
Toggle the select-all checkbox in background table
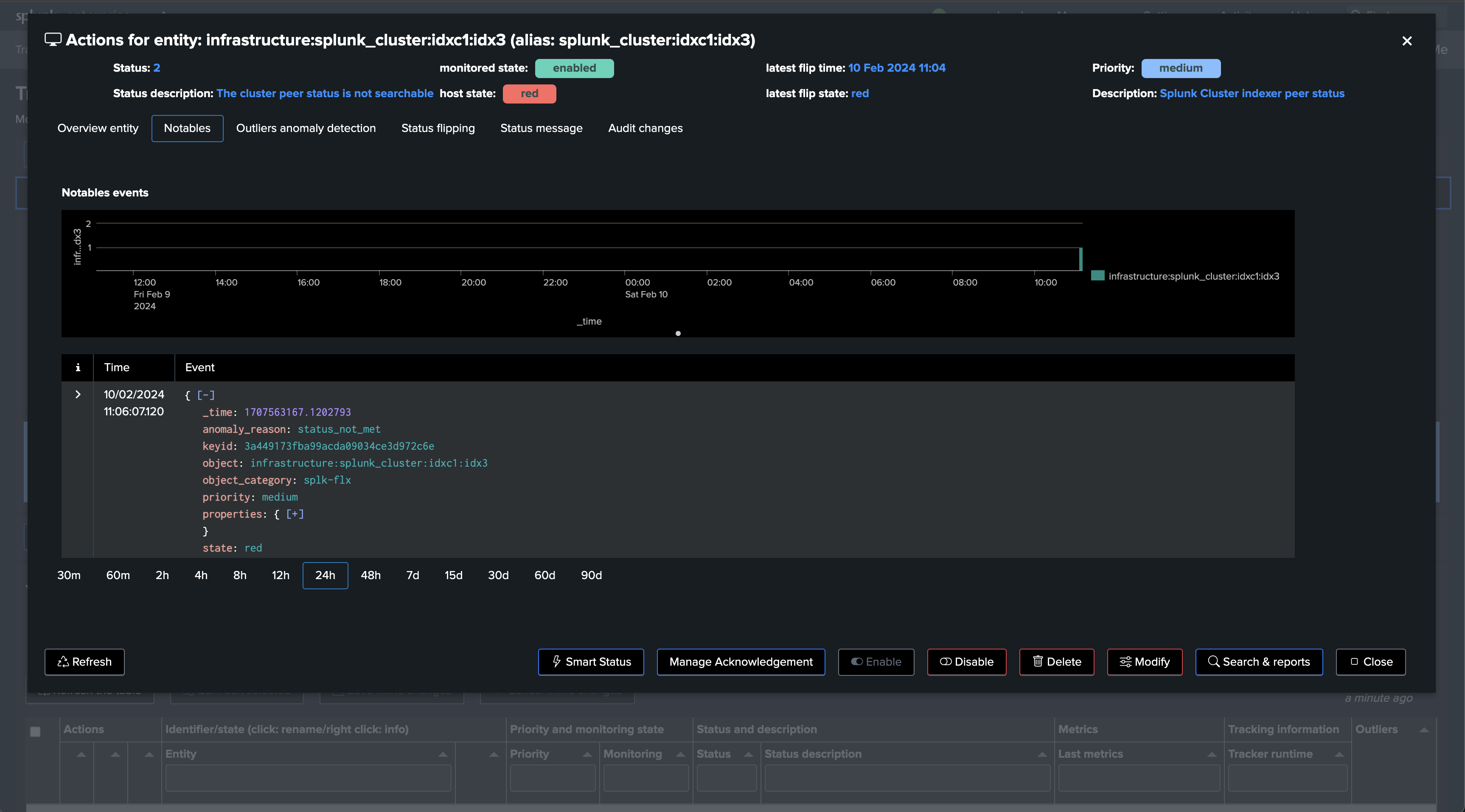(x=35, y=731)
